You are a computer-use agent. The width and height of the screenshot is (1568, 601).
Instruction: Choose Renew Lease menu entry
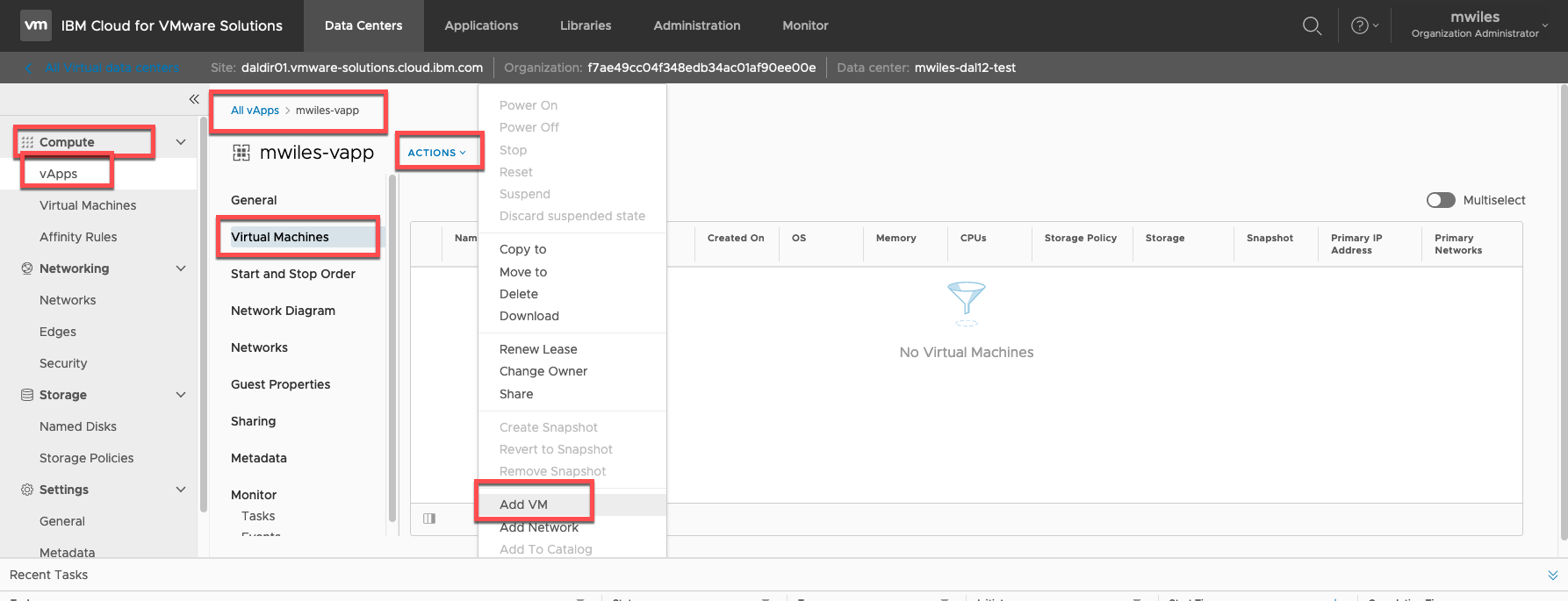pyautogui.click(x=538, y=349)
